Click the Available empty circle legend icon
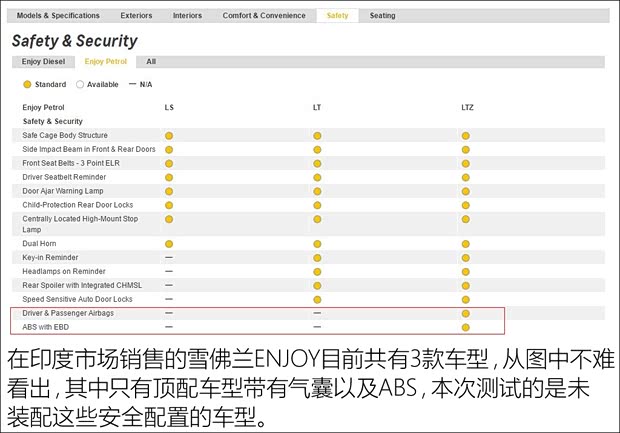Viewport: 620px width, 433px height. tap(80, 84)
